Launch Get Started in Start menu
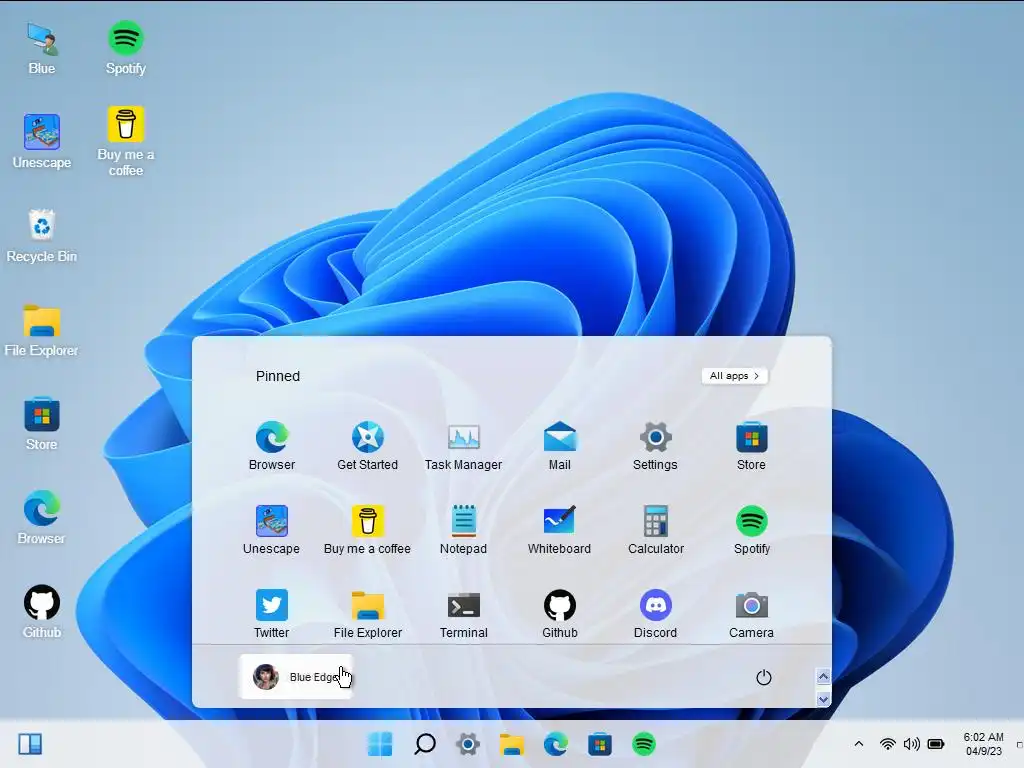This screenshot has height=768, width=1024. [x=368, y=446]
